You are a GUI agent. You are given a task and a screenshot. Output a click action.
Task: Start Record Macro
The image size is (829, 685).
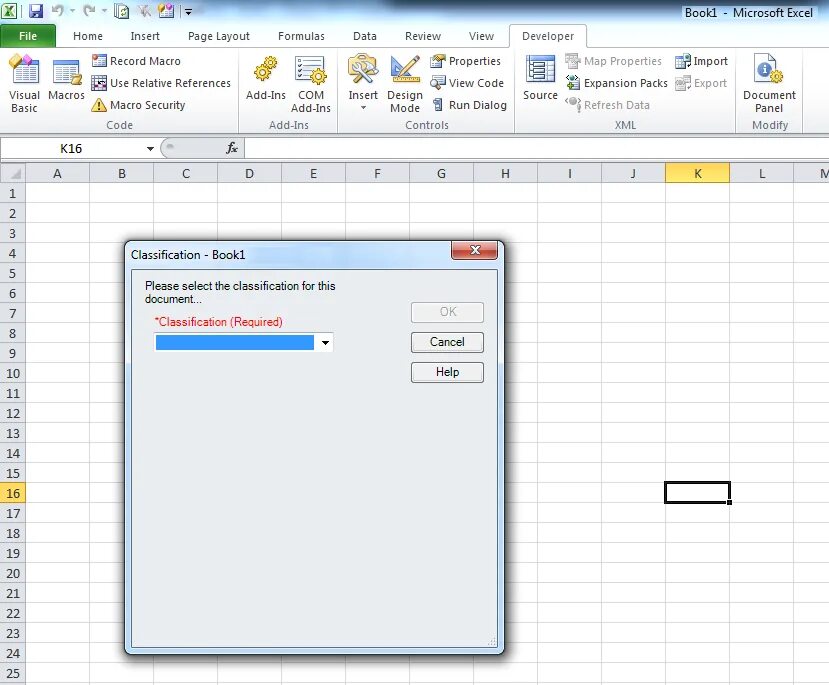pos(136,61)
